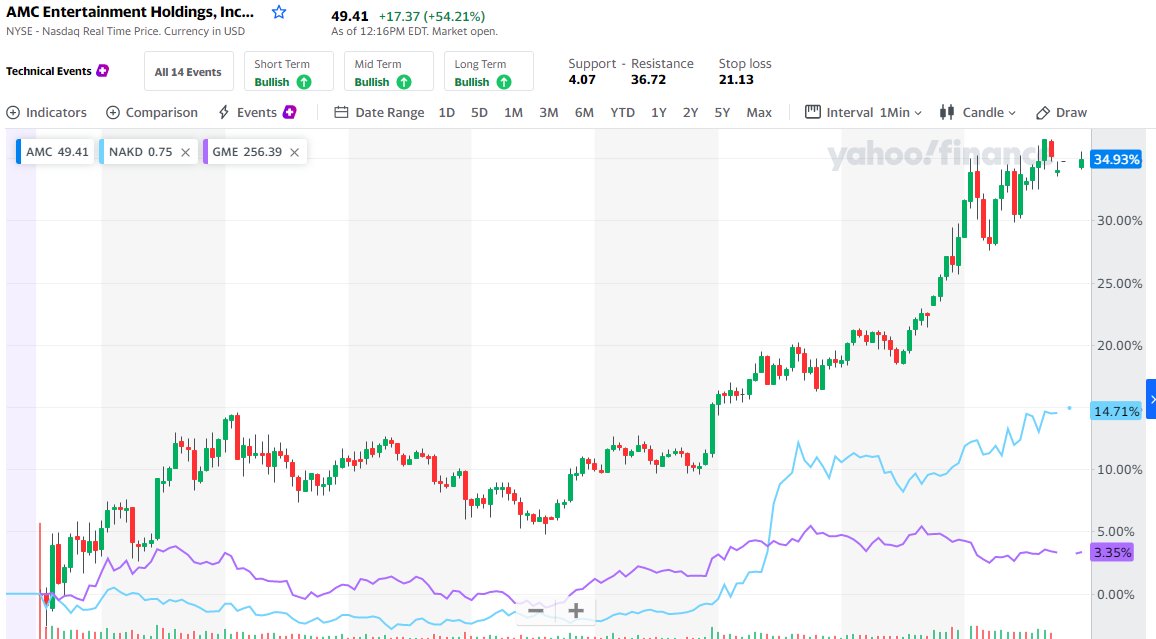The width and height of the screenshot is (1156, 639).
Task: Select the 6M time range
Action: pyautogui.click(x=585, y=113)
